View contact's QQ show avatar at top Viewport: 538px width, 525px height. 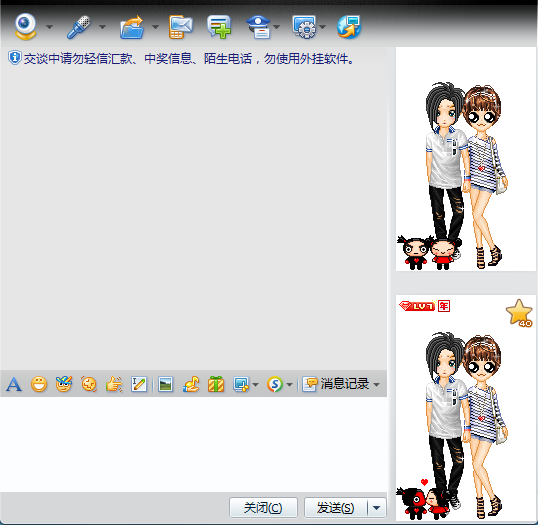(x=466, y=159)
